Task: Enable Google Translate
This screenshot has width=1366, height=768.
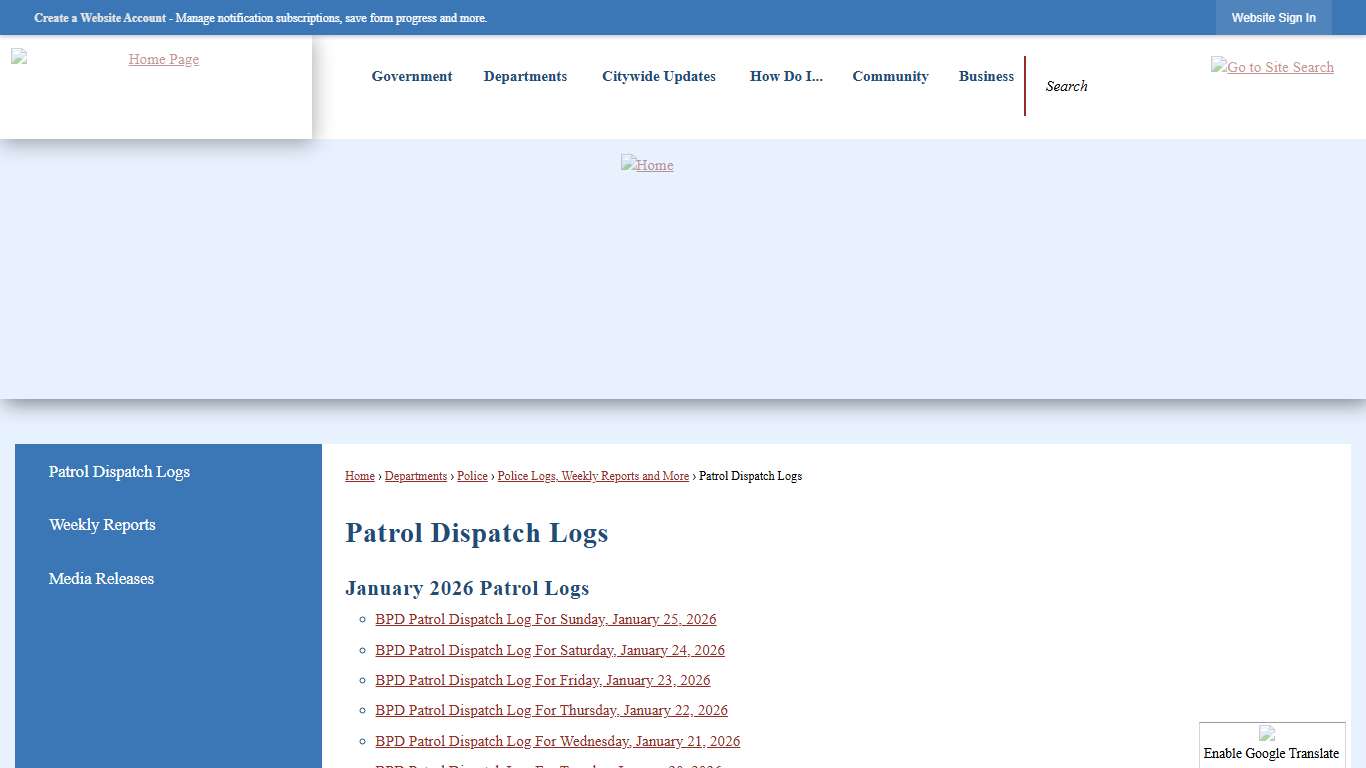Action: click(1271, 753)
